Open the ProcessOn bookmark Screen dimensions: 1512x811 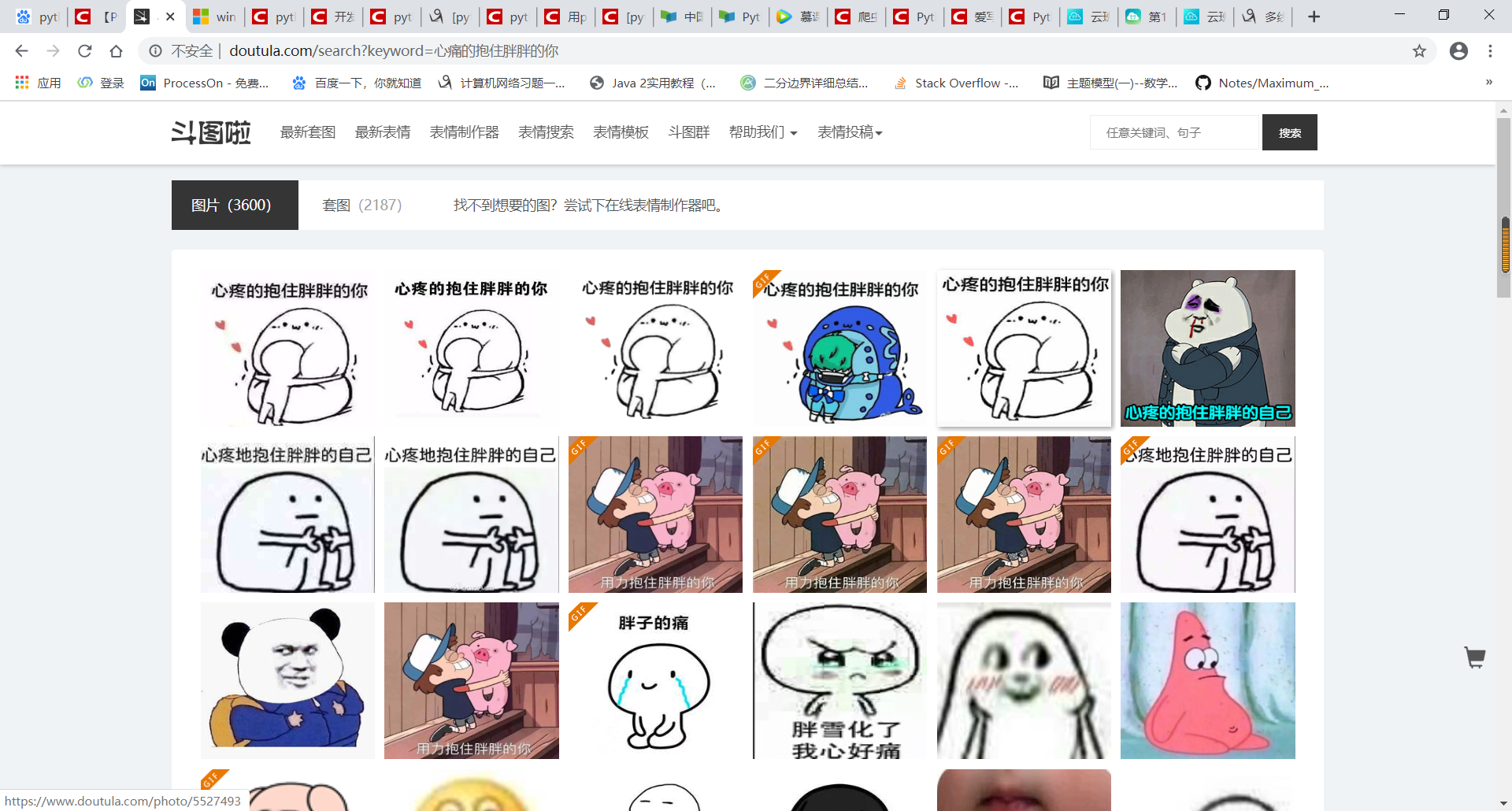(205, 83)
